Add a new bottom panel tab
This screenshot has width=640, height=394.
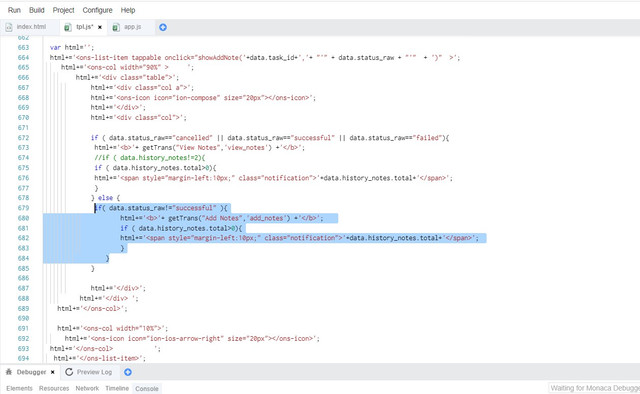pos(128,372)
